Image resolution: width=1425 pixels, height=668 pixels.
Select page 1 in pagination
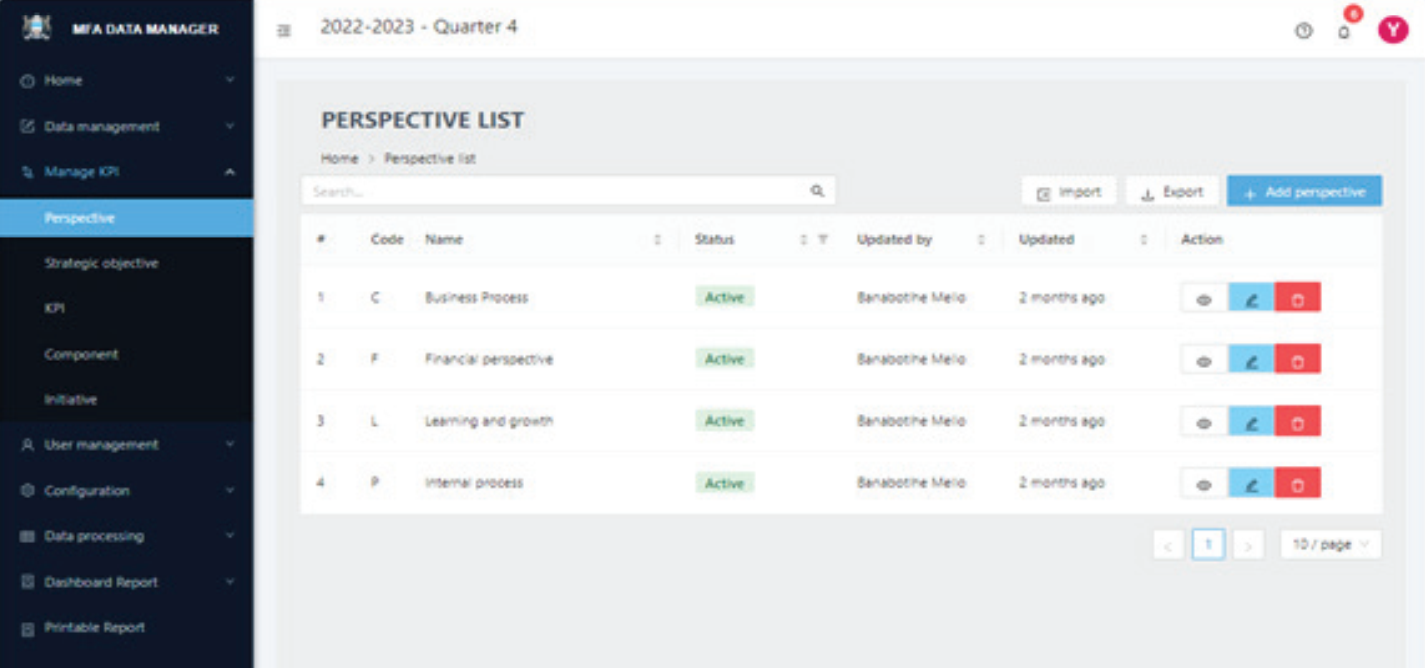click(1209, 545)
